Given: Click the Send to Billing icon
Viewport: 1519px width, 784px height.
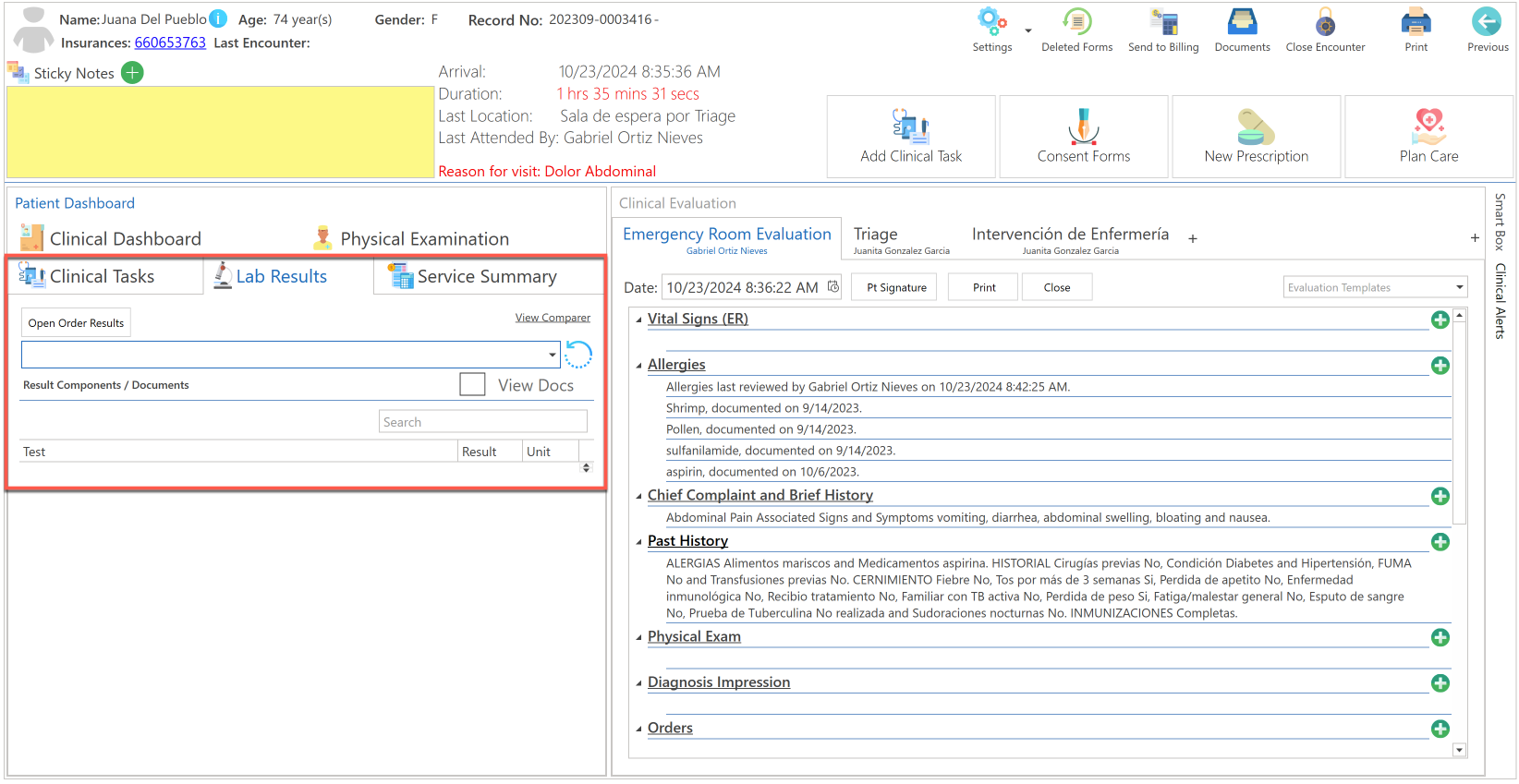Looking at the screenshot, I should pyautogui.click(x=1163, y=20).
